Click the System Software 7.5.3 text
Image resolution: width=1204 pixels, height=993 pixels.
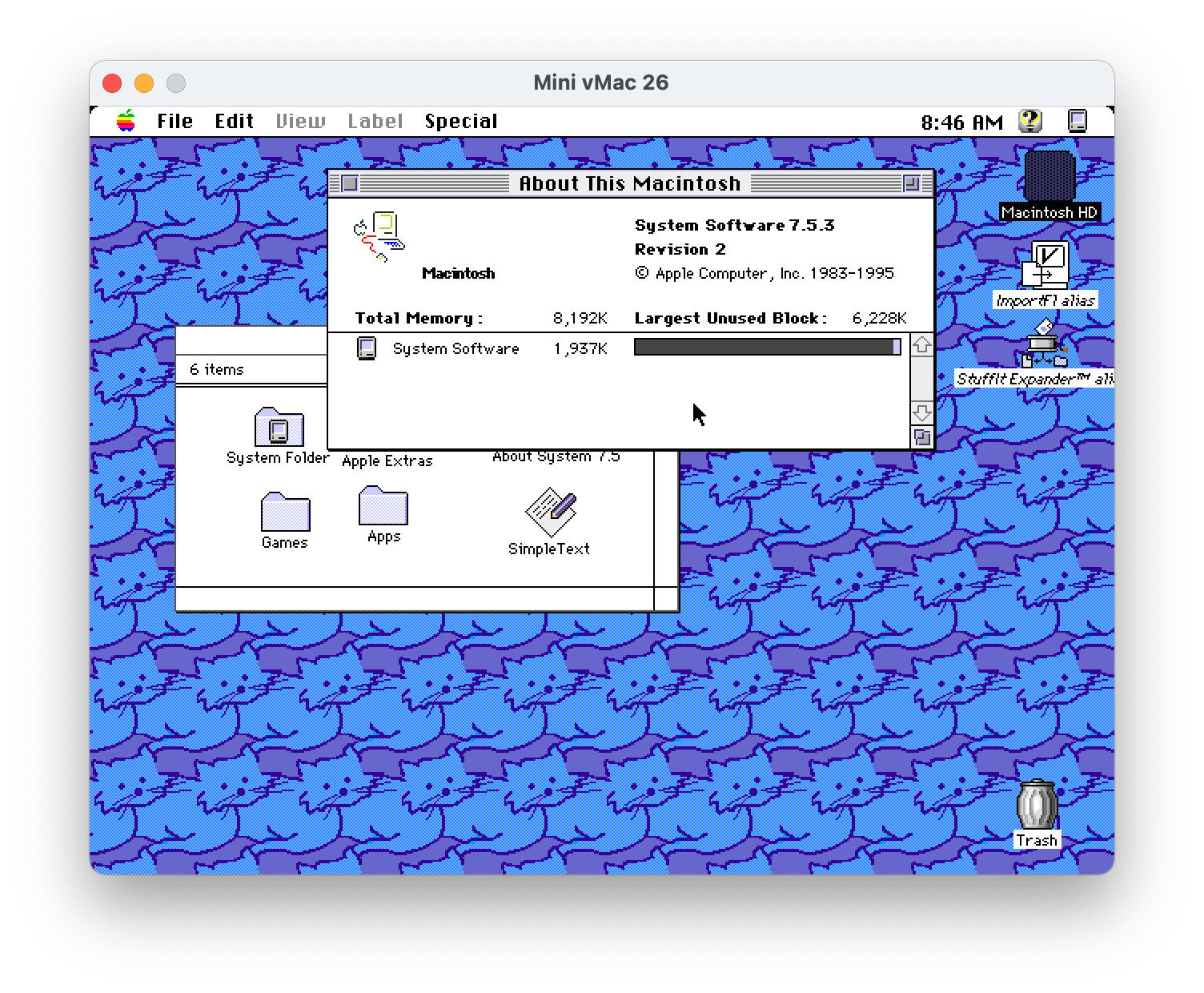(735, 225)
